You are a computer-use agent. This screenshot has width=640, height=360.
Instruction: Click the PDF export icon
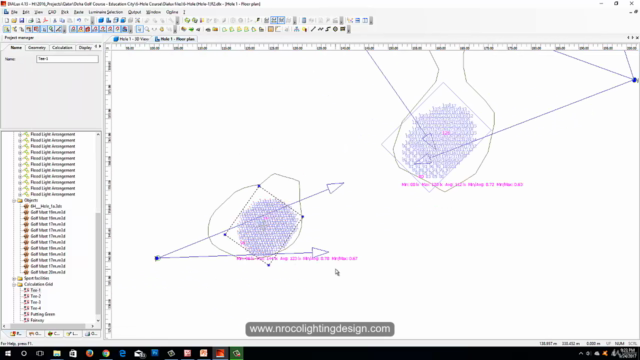(45, 20)
